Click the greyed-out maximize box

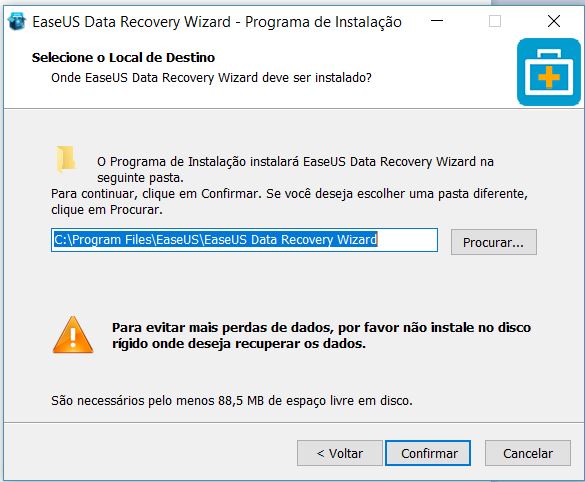(x=495, y=21)
